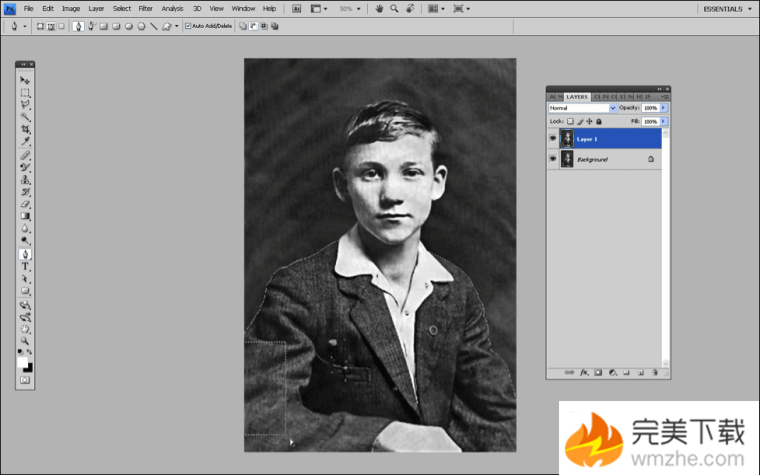Click the Delete layer trash icon
This screenshot has width=760, height=475.
(x=653, y=372)
